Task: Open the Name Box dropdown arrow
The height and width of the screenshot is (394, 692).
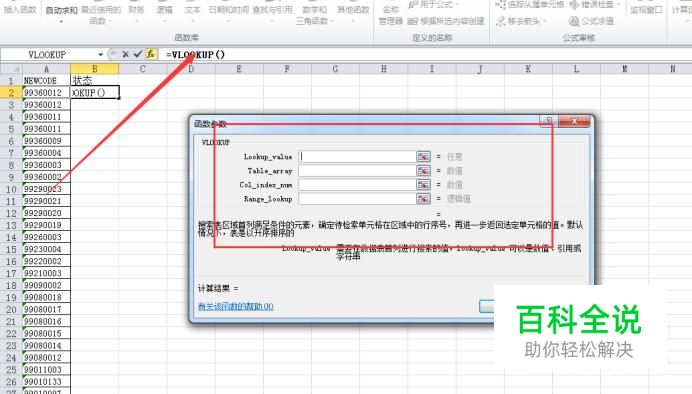Action: 101,54
